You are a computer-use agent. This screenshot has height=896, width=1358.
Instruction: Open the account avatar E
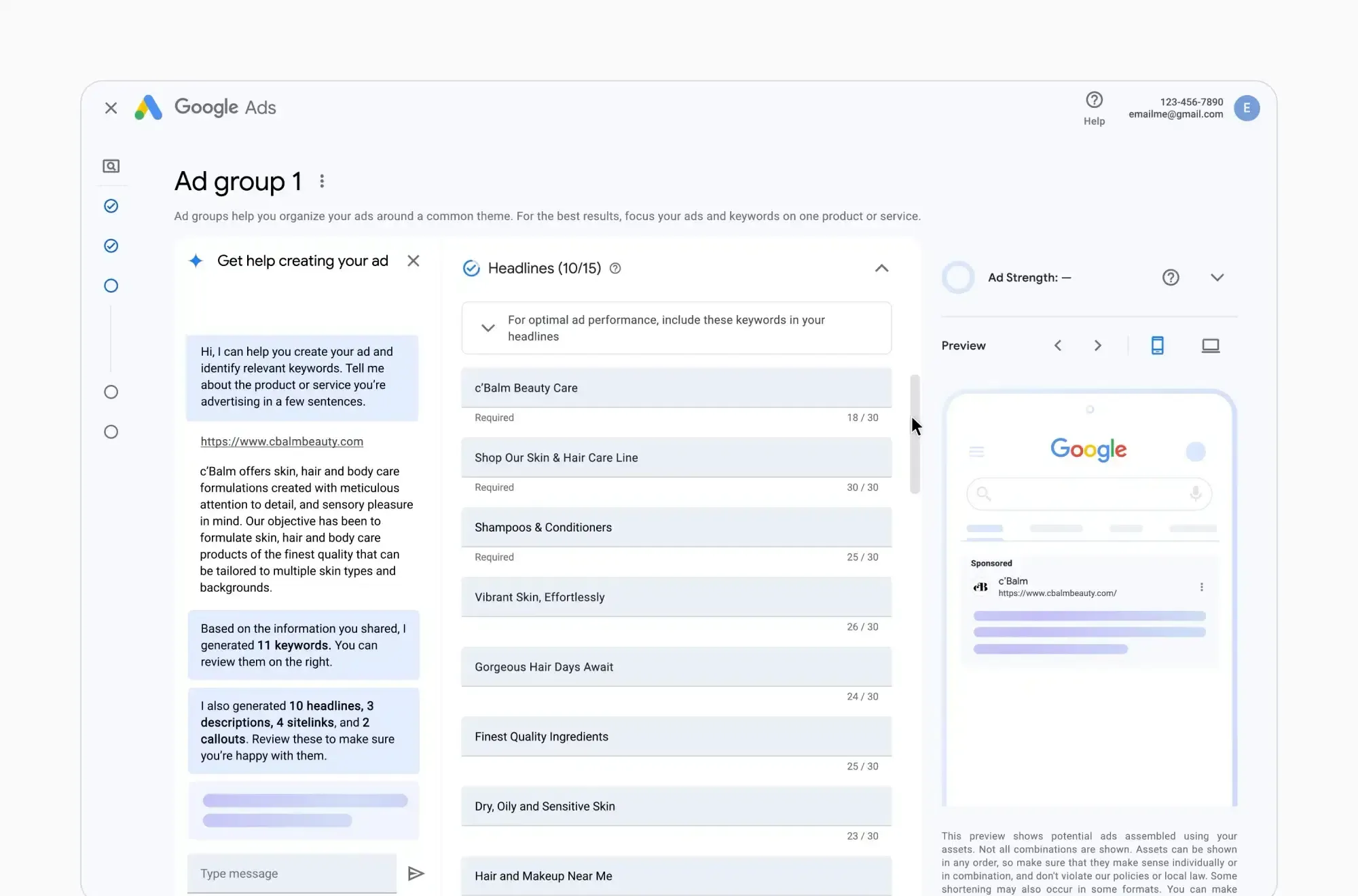[1247, 108]
